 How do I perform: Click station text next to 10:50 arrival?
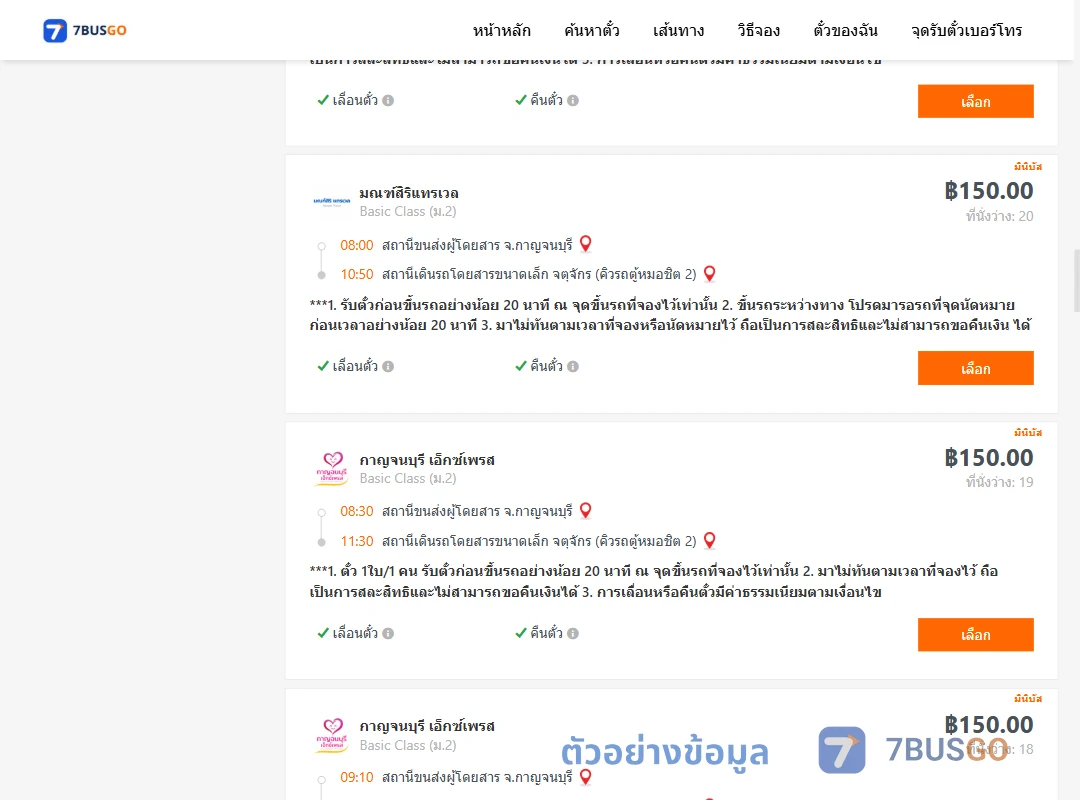[539, 274]
